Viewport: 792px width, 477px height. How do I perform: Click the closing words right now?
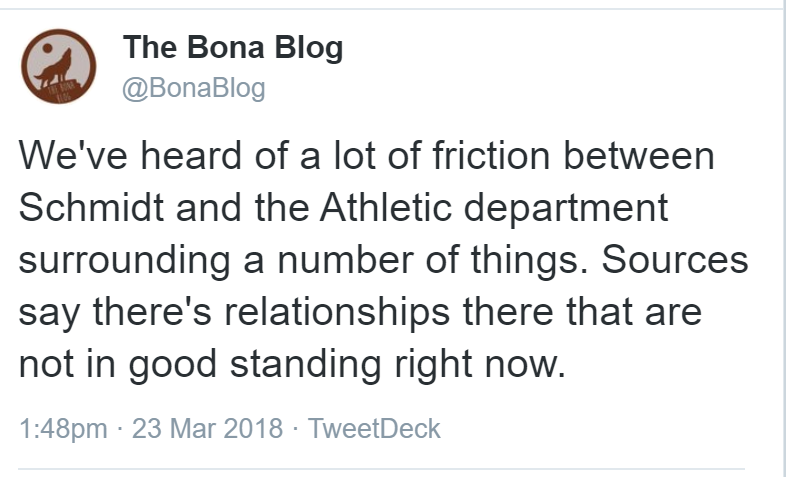(480, 365)
